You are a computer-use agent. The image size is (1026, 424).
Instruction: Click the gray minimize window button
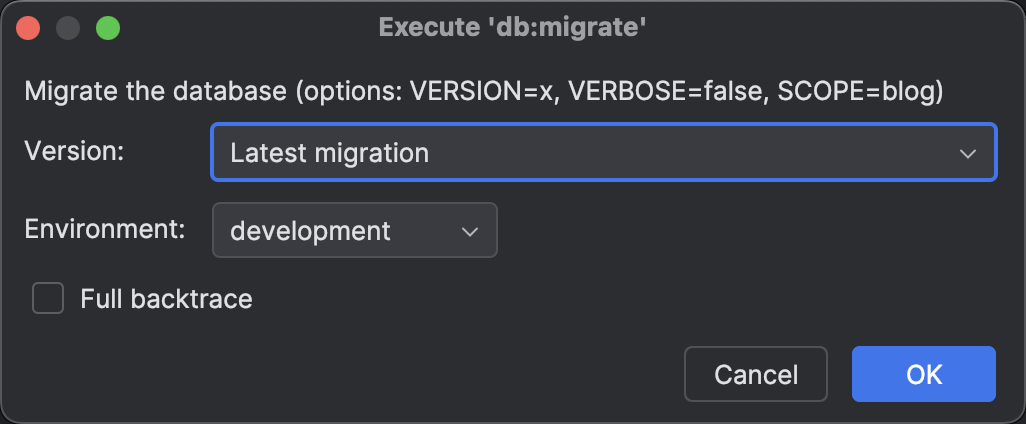point(68,28)
